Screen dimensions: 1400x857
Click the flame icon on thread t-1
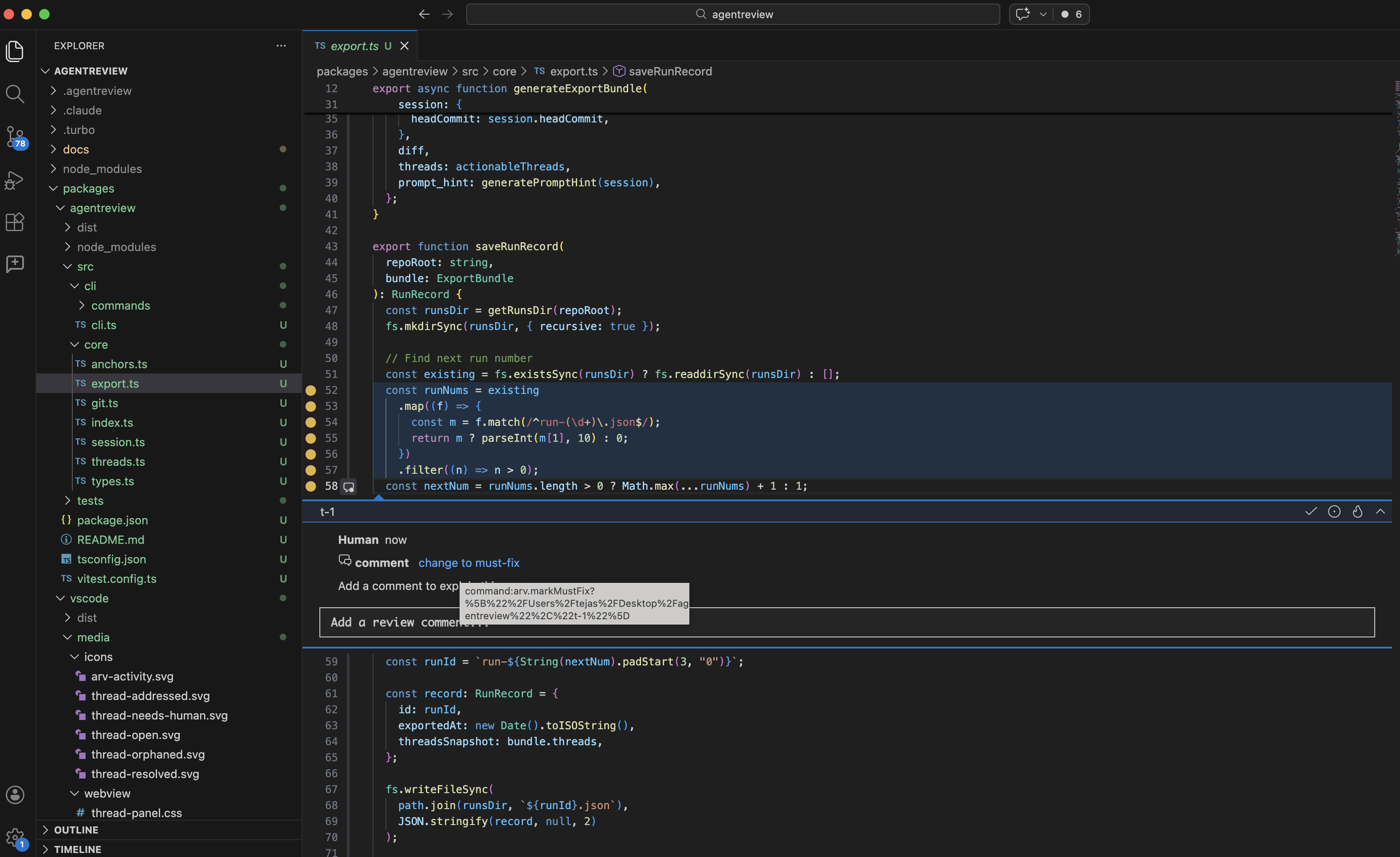[1357, 511]
